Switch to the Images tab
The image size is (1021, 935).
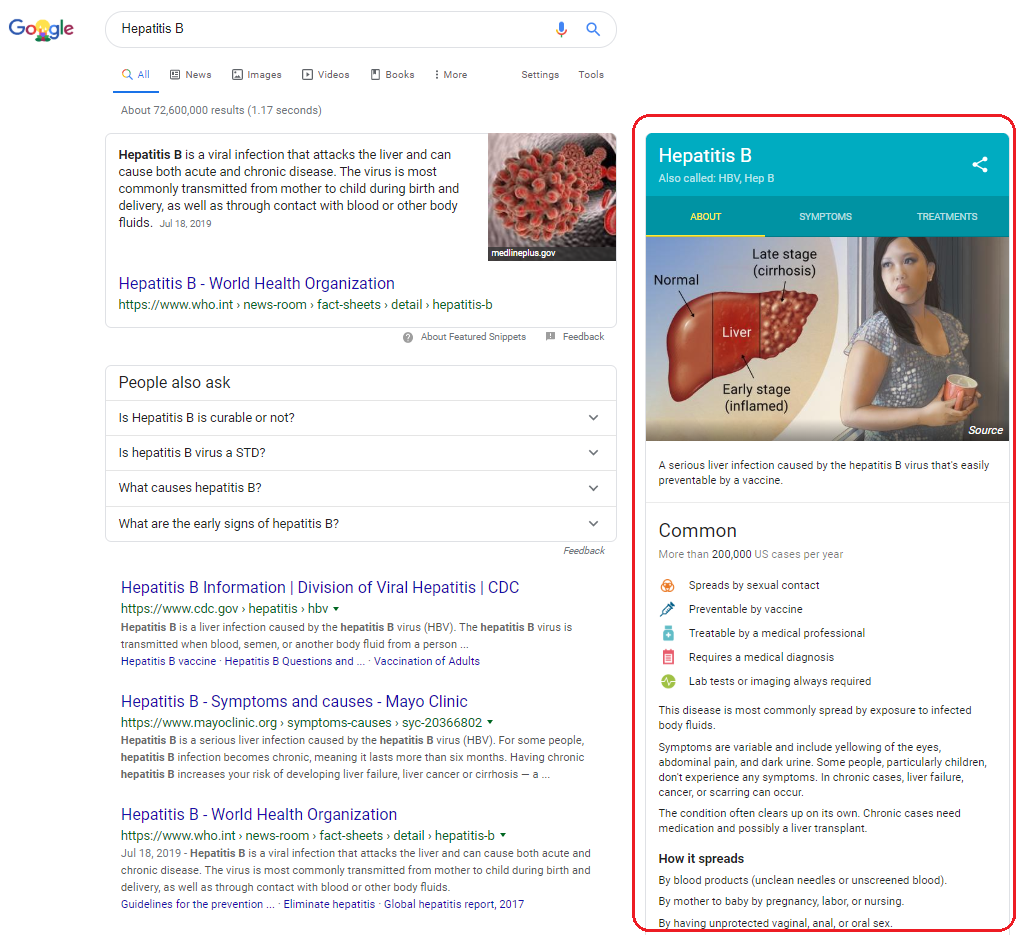(x=257, y=75)
